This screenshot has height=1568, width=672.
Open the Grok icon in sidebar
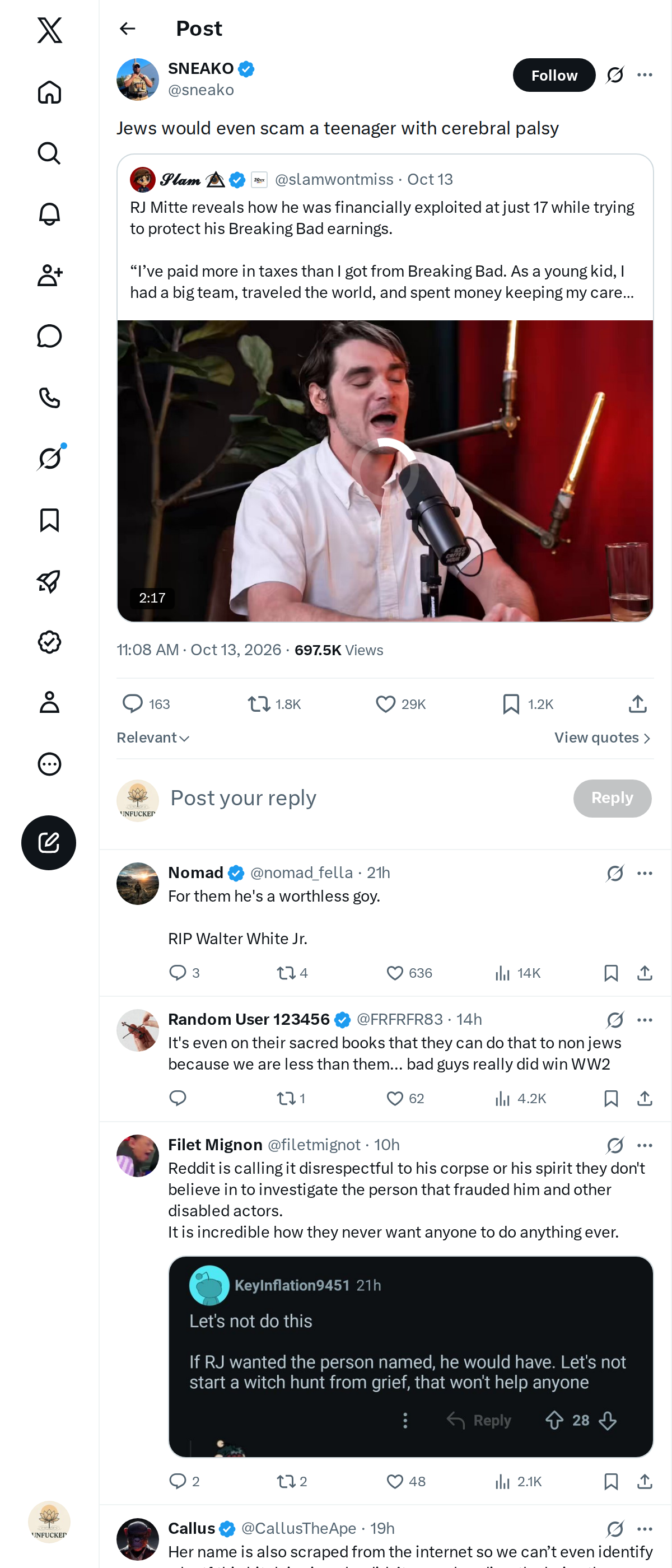[49, 458]
